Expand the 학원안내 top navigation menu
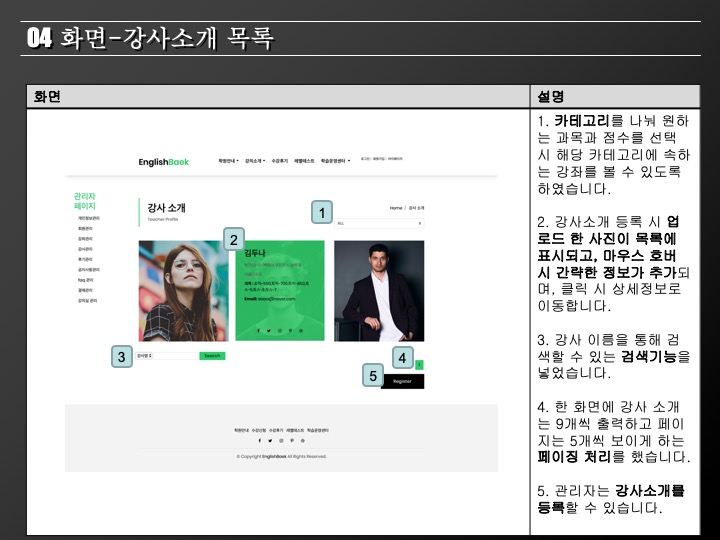 (x=228, y=161)
